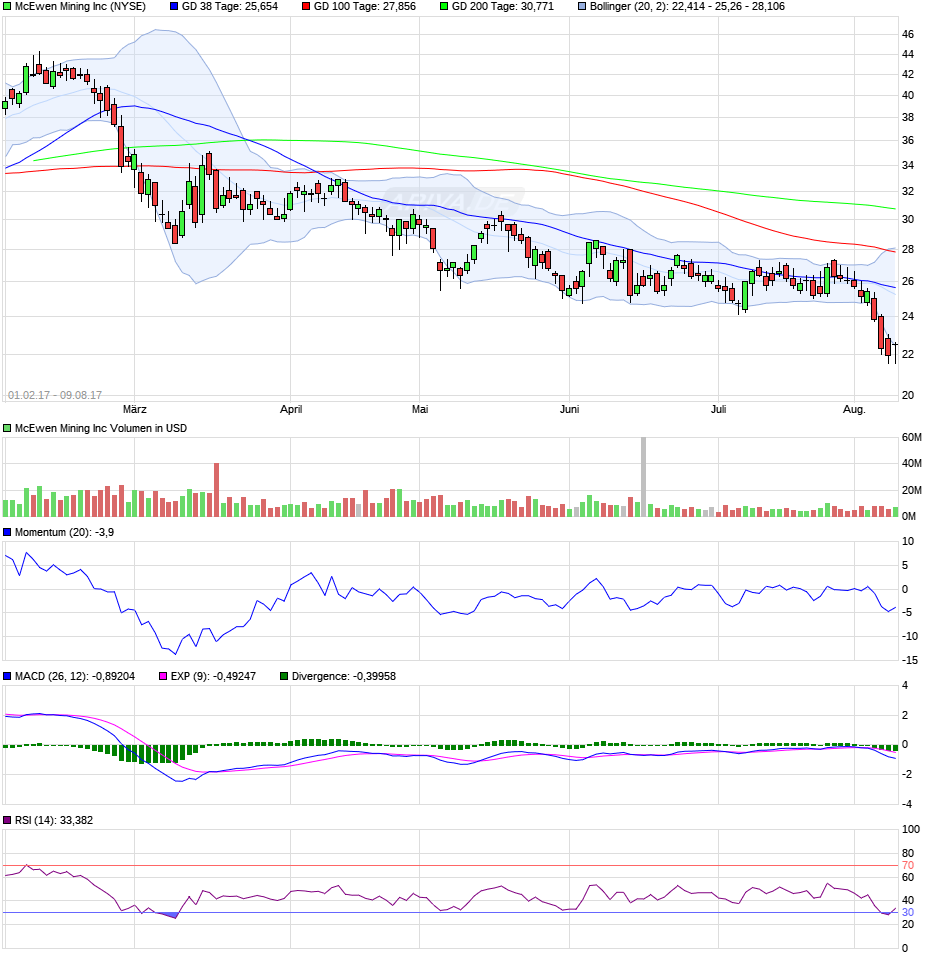
Task: Click the blue MACD legend swatch
Action: click(x=7, y=676)
